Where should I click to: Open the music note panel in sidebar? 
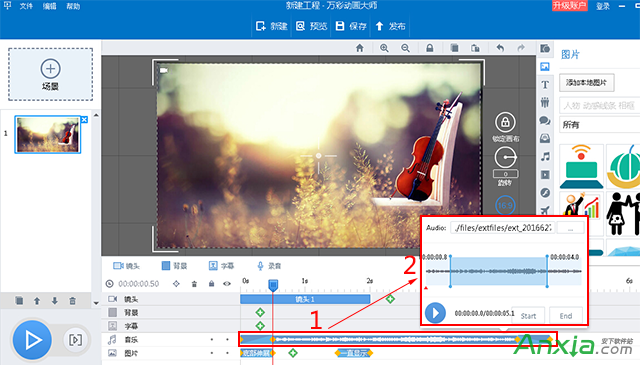click(545, 156)
